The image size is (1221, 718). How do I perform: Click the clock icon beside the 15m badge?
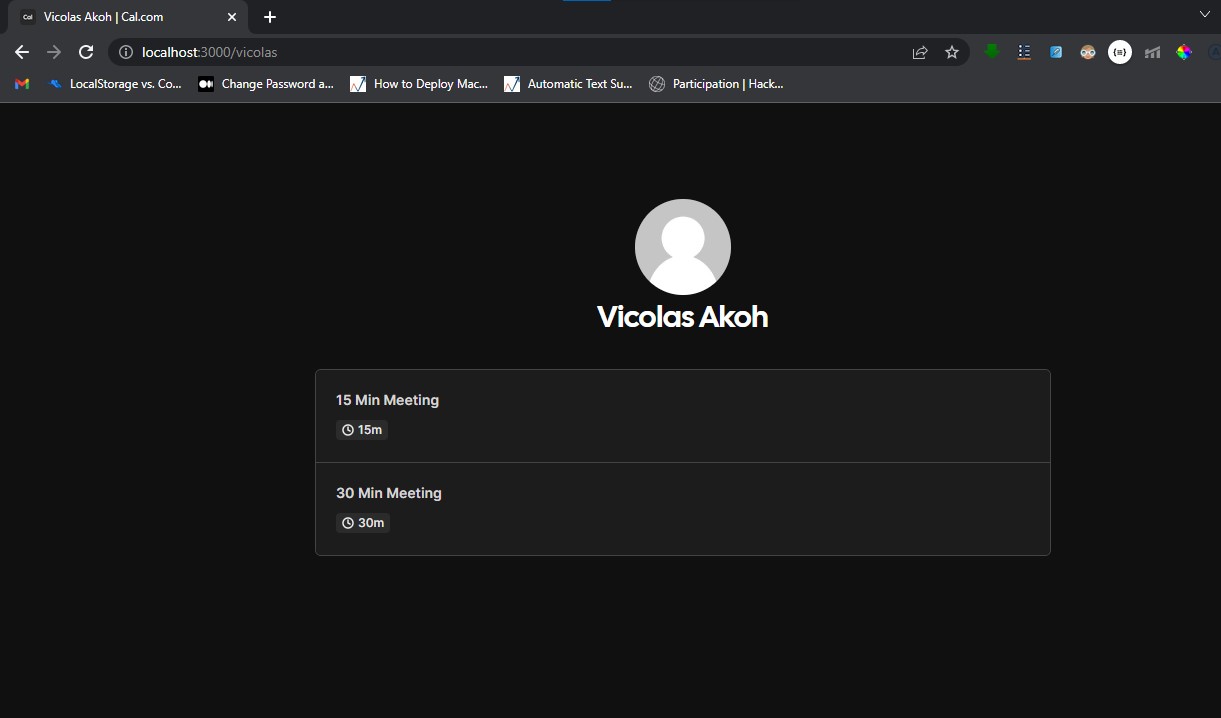click(x=347, y=429)
